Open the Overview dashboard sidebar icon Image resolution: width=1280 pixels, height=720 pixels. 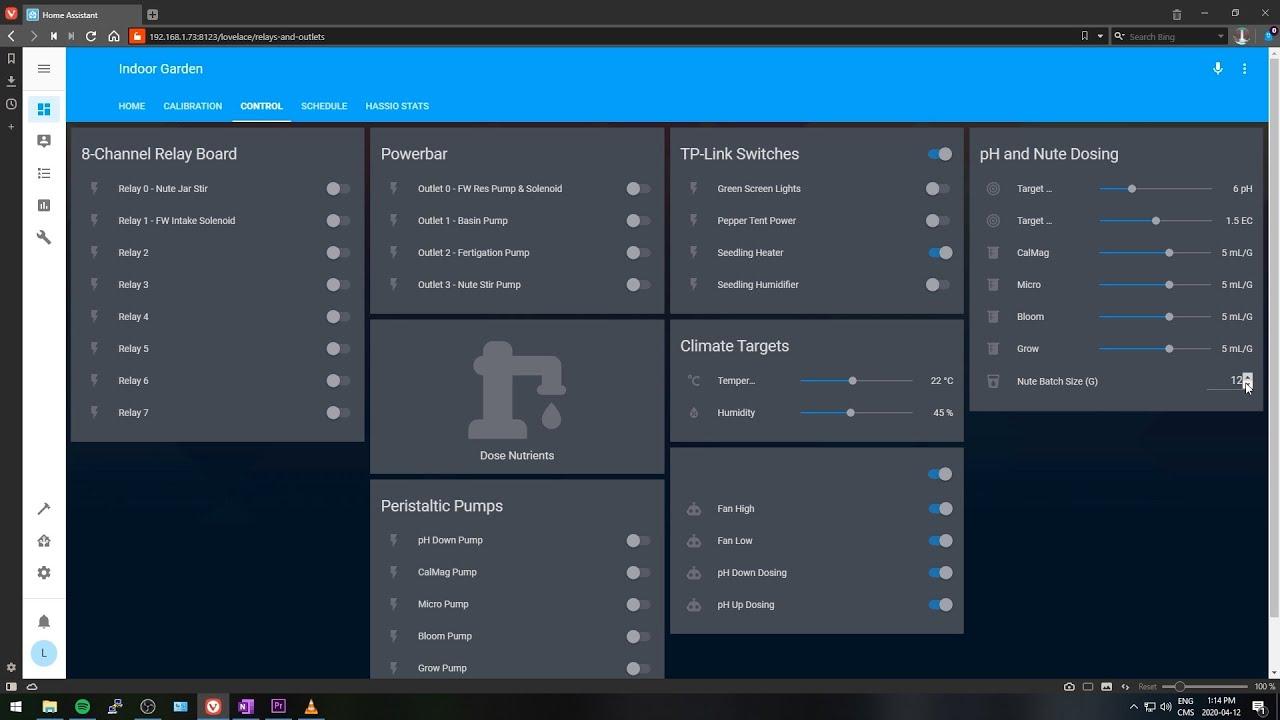44,109
